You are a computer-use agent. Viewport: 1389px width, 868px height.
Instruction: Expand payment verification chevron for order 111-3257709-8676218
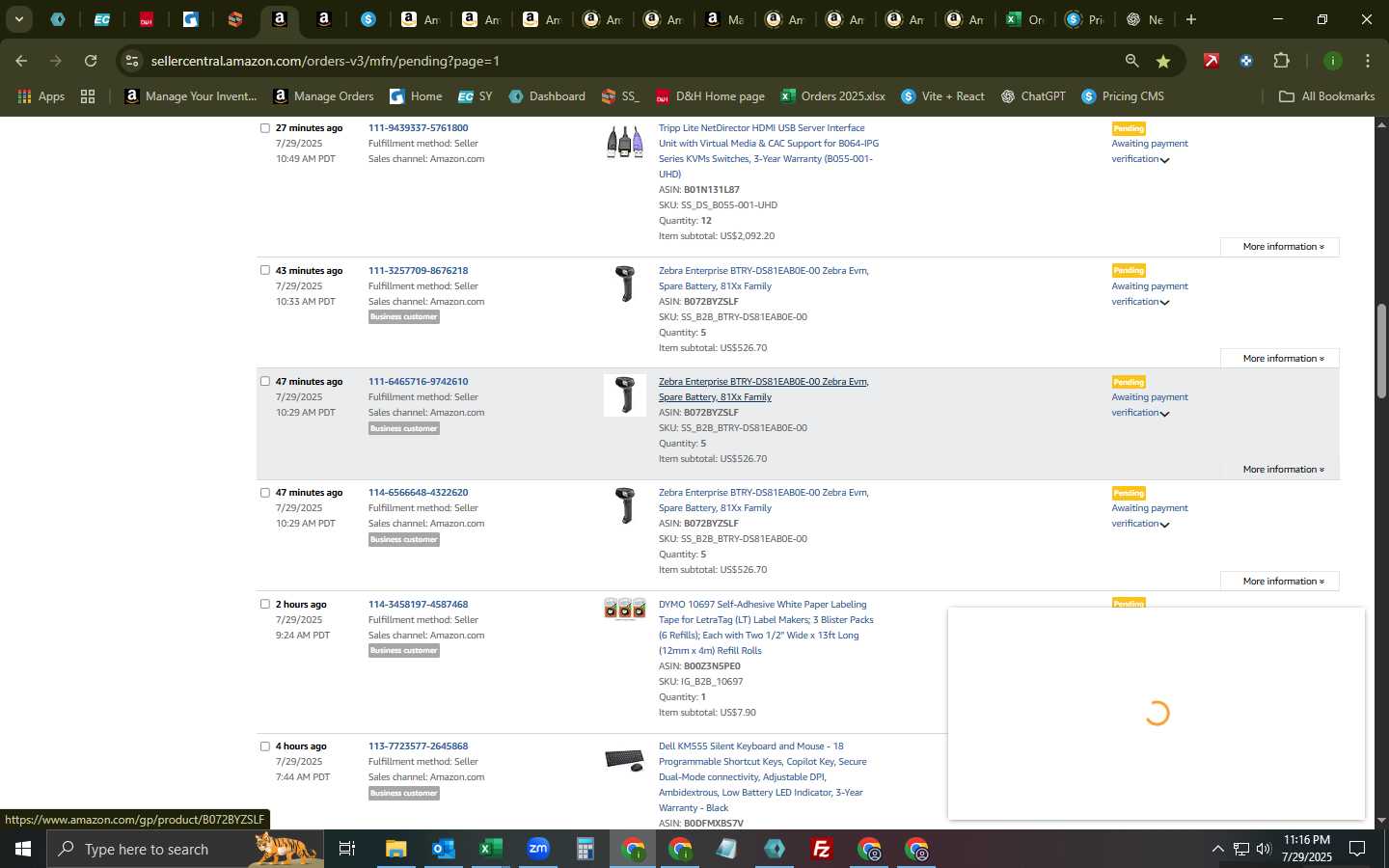click(x=1165, y=303)
